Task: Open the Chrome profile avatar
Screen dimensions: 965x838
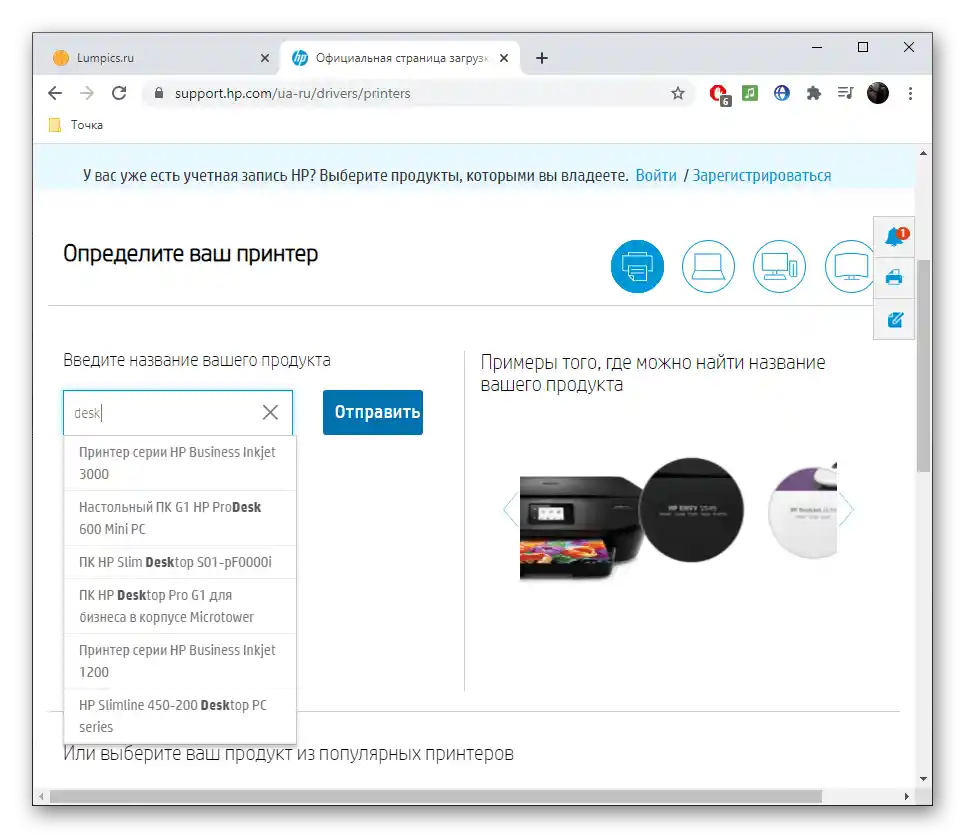Action: pyautogui.click(x=878, y=94)
